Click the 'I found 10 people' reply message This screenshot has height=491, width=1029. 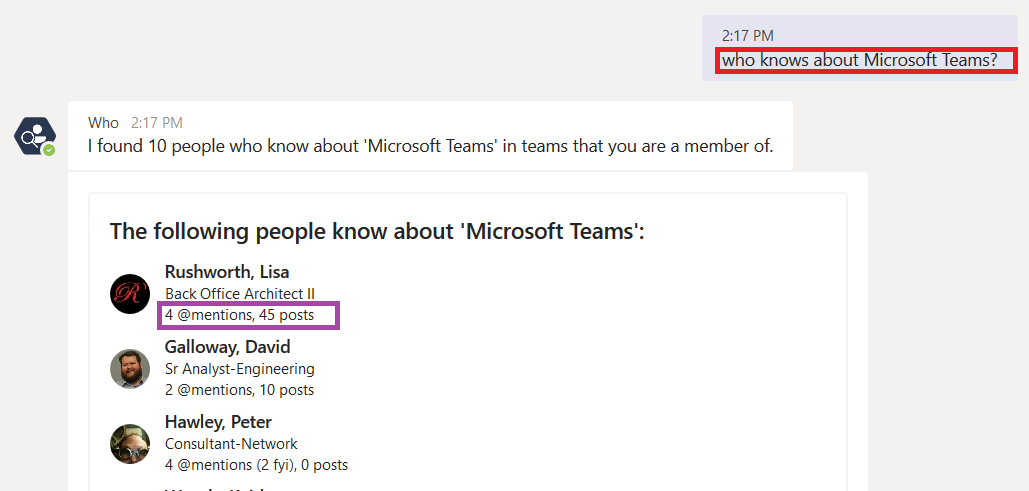pos(430,146)
